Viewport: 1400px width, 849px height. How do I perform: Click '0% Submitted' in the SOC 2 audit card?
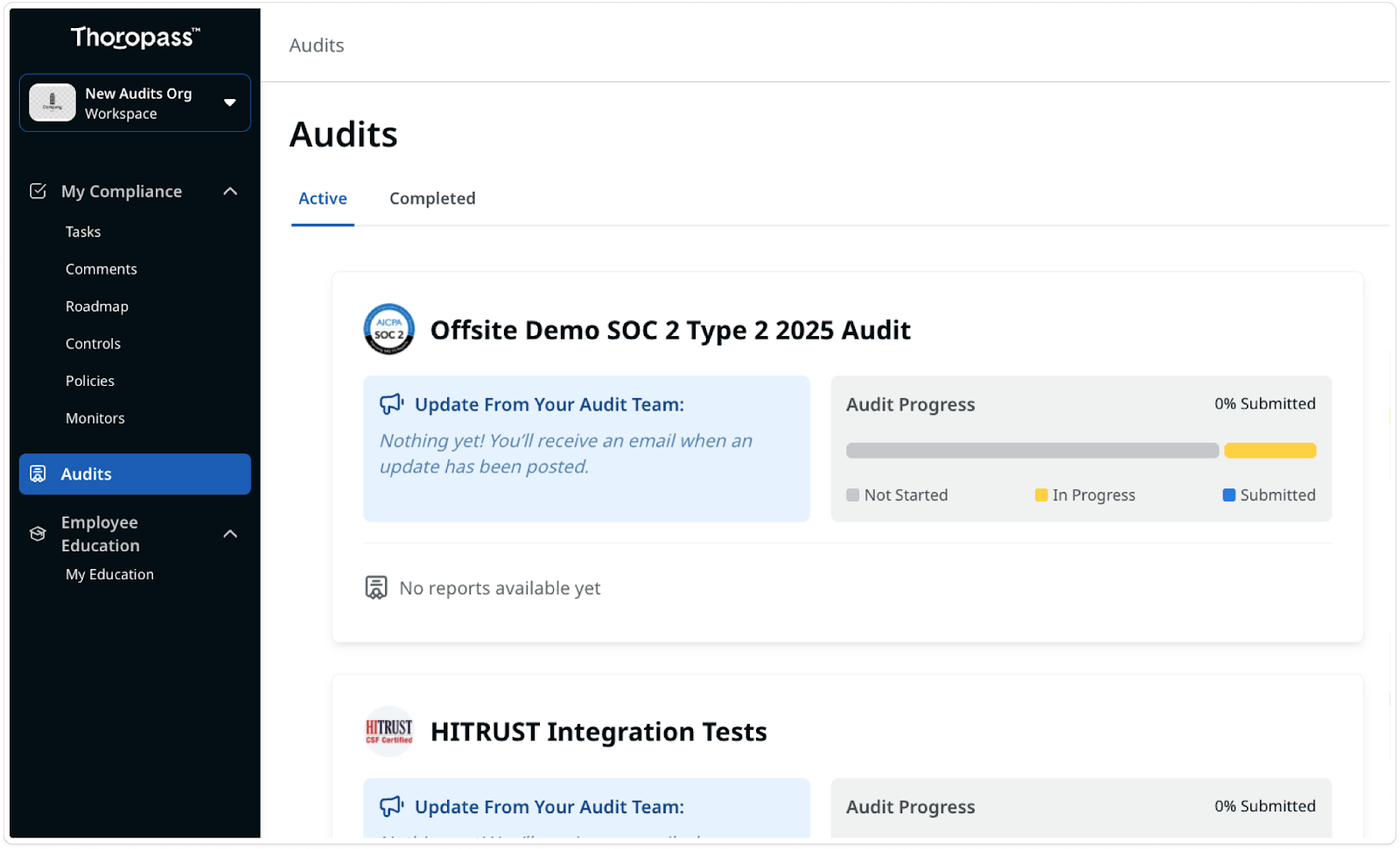1264,403
